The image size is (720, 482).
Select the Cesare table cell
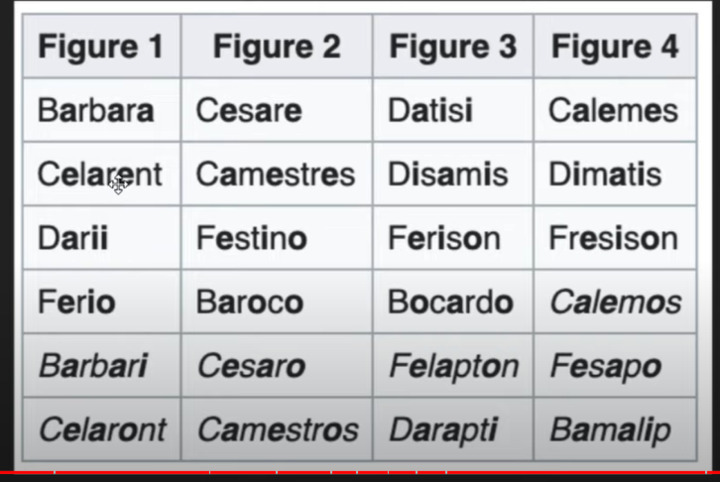pyautogui.click(x=248, y=110)
